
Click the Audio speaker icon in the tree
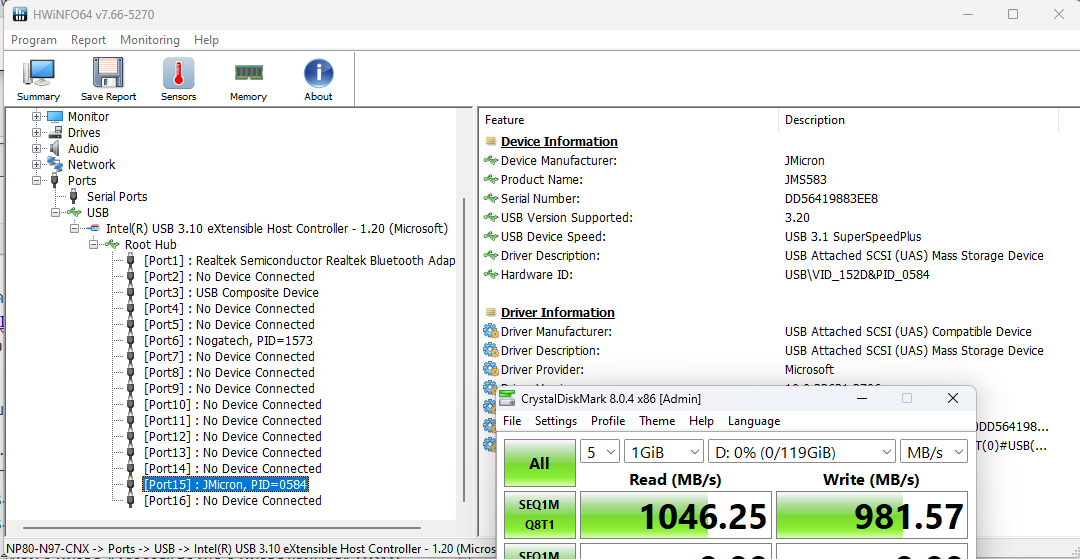(x=55, y=148)
